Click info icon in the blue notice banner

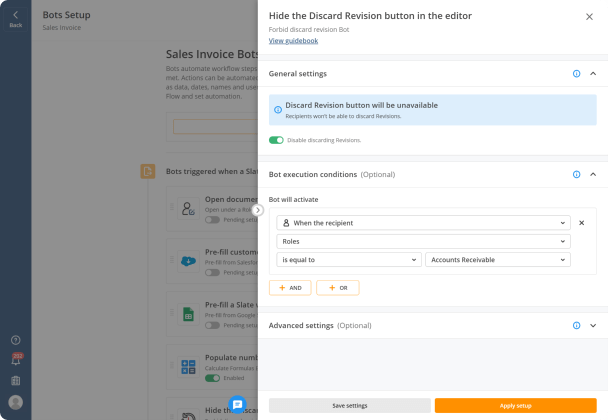278,110
